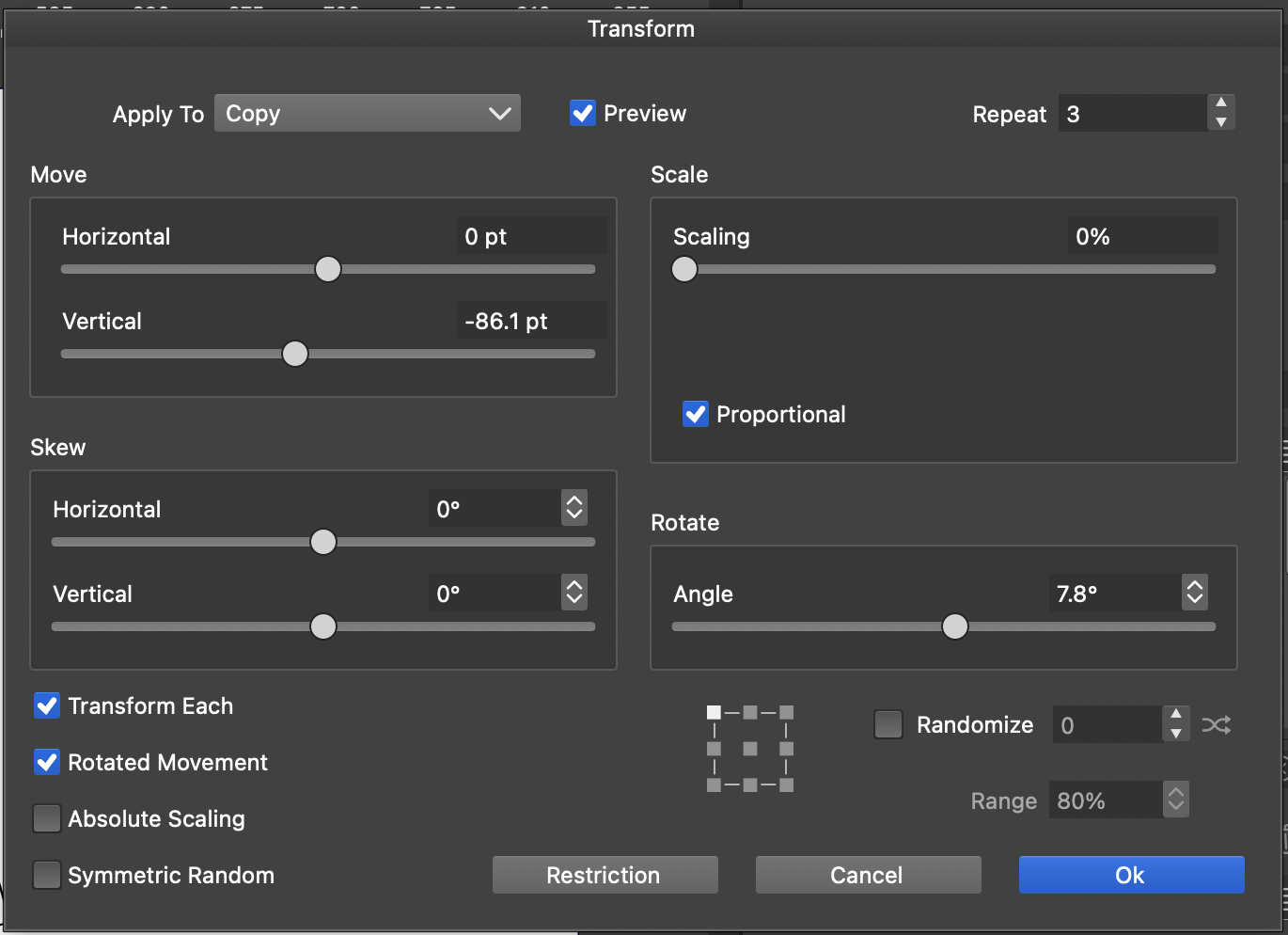Select top-left anchor point in origin grid

[x=715, y=713]
